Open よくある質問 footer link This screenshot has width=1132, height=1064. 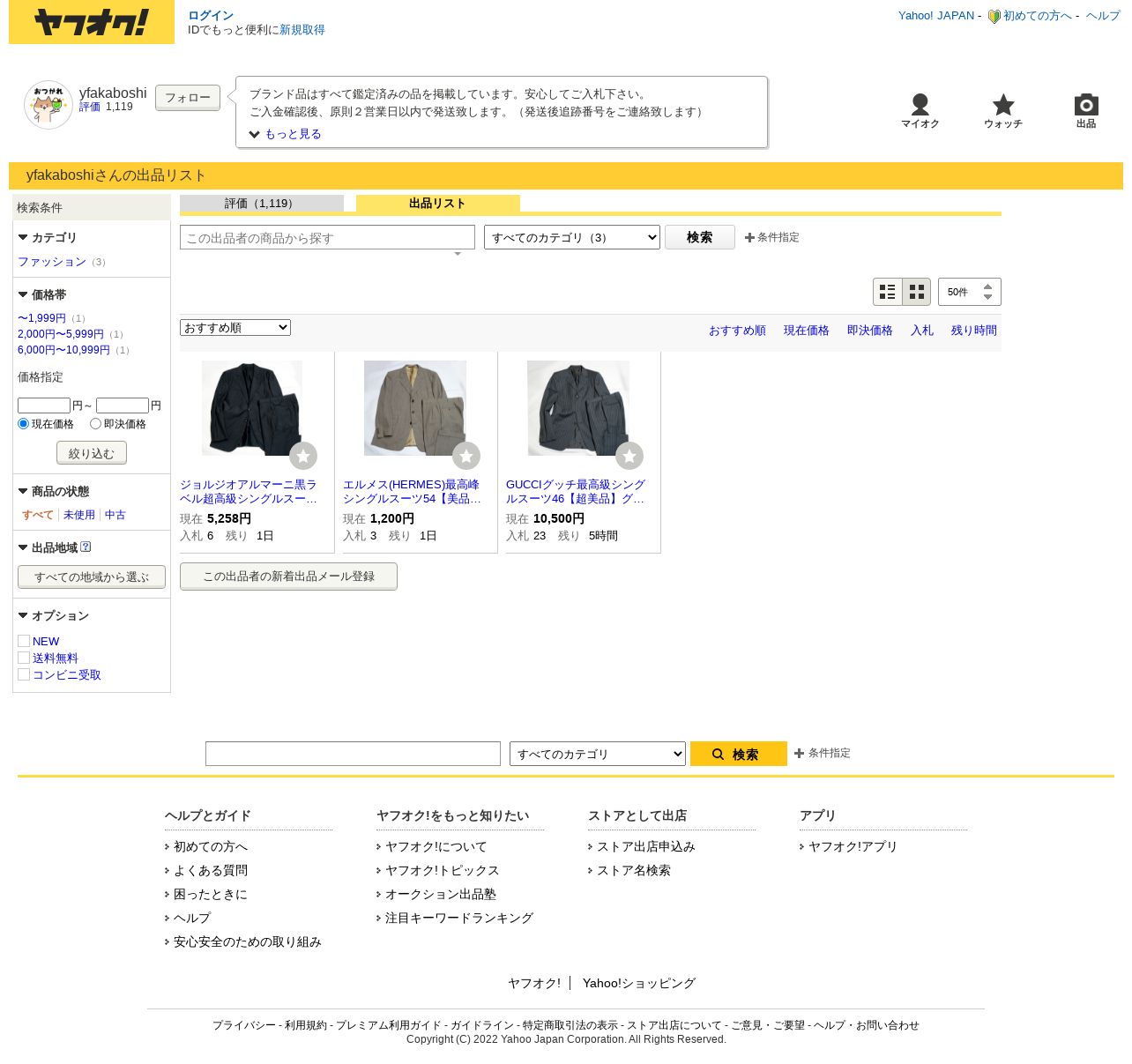tap(211, 870)
